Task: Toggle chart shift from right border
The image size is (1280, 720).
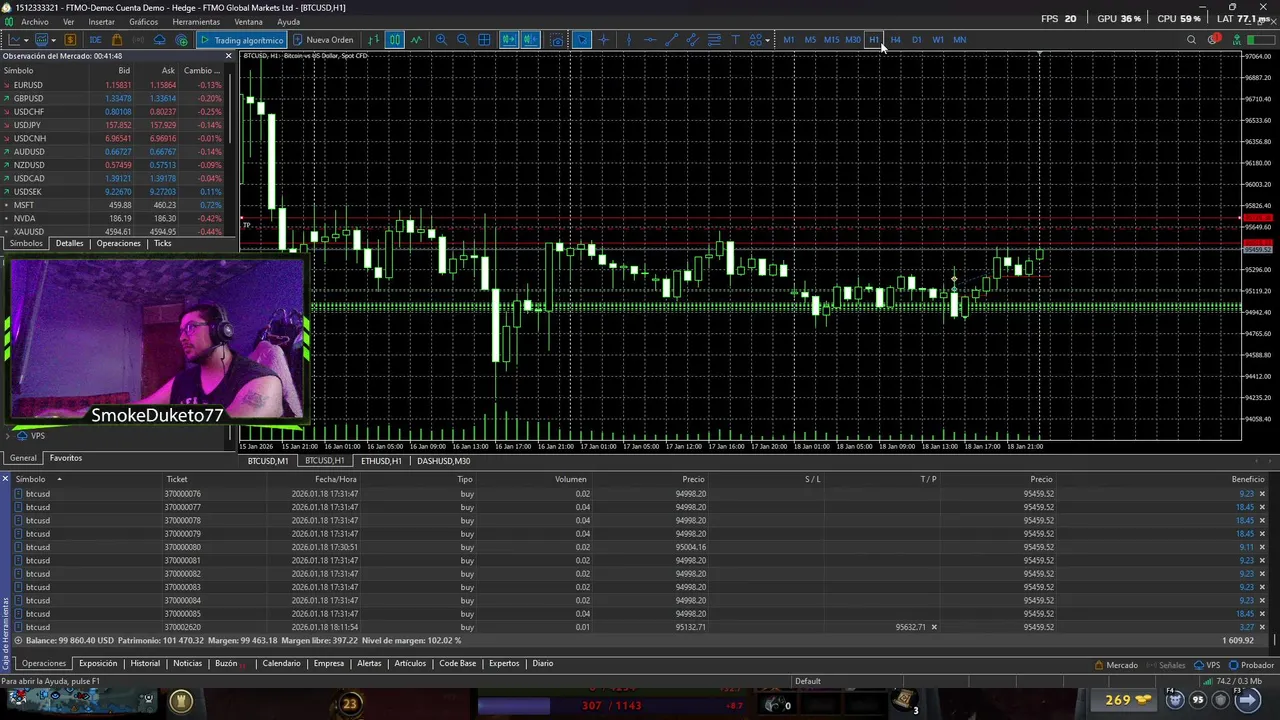Action: tap(531, 40)
